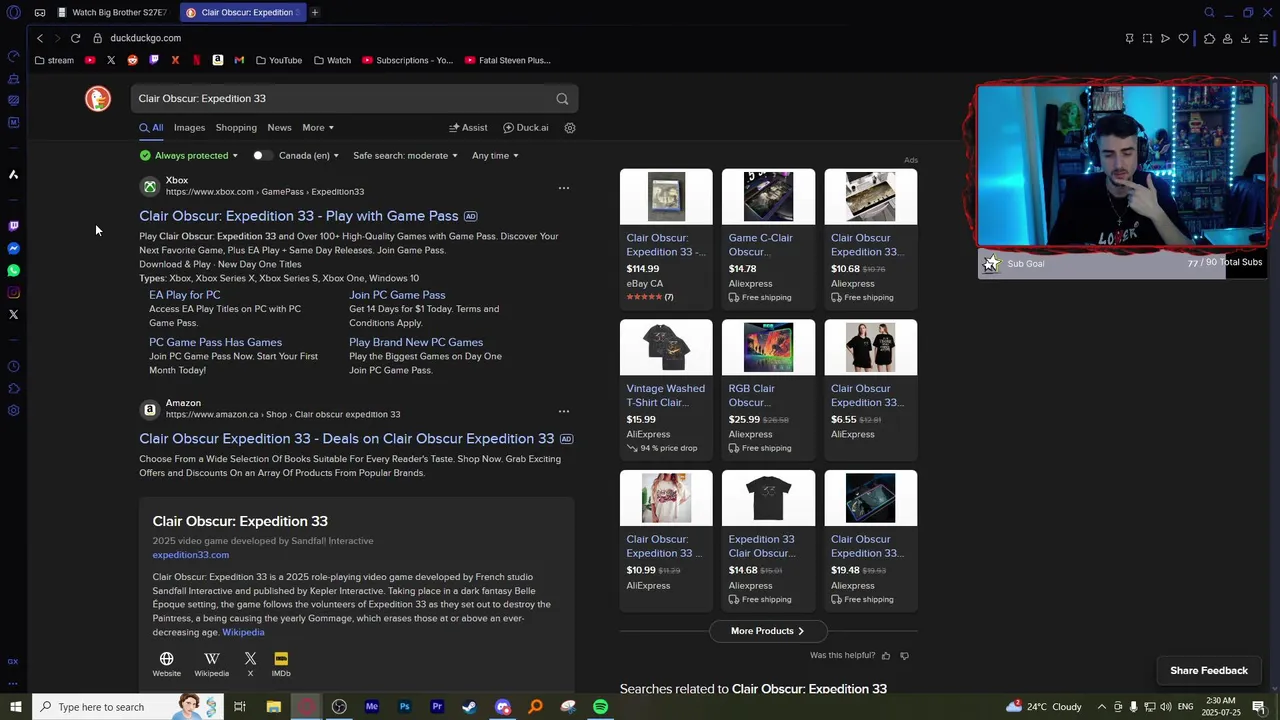Open Photoshop from the taskbar
Viewport: 1280px width, 720px height.
pos(404,707)
